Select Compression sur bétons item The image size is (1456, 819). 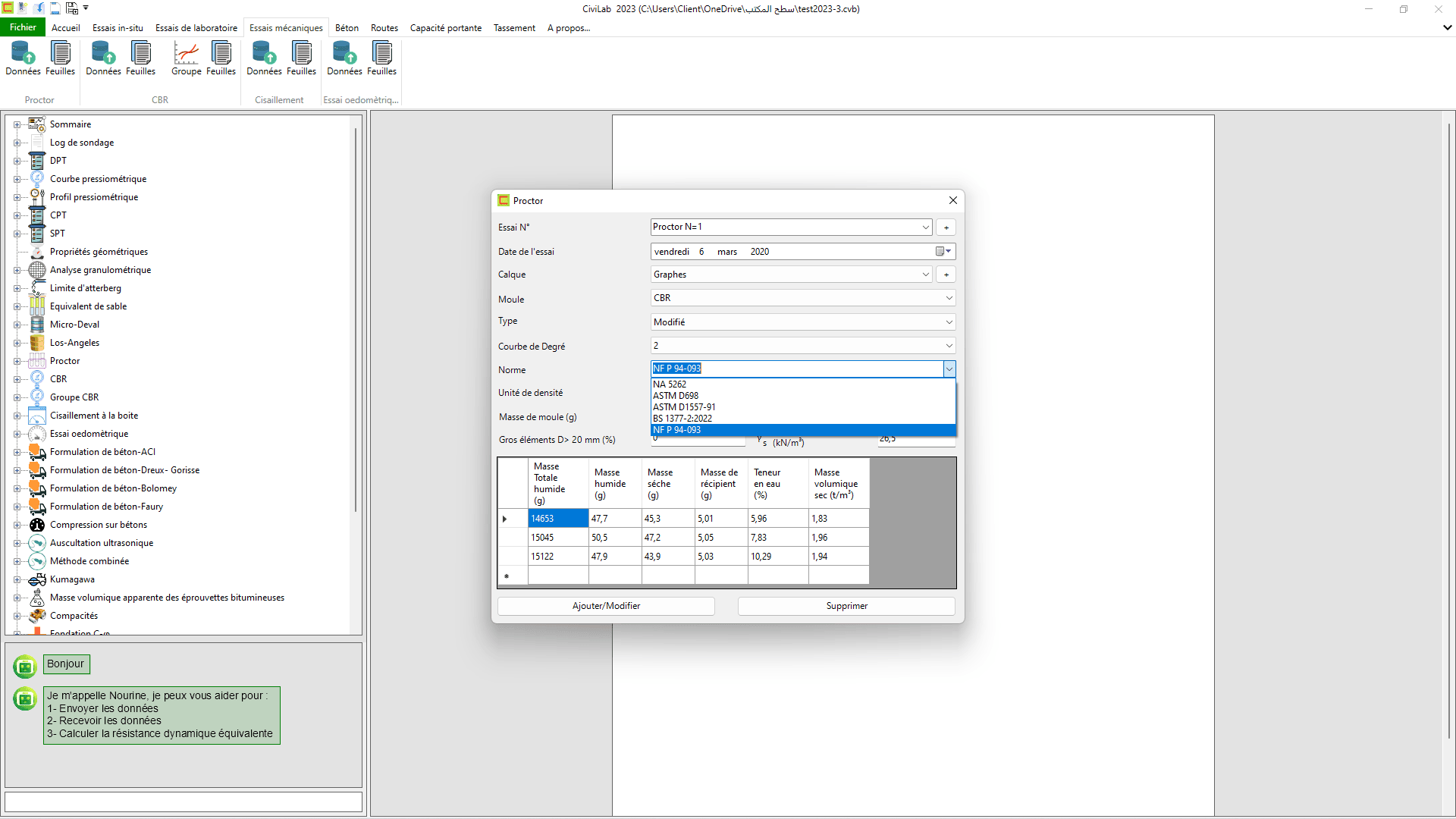99,525
